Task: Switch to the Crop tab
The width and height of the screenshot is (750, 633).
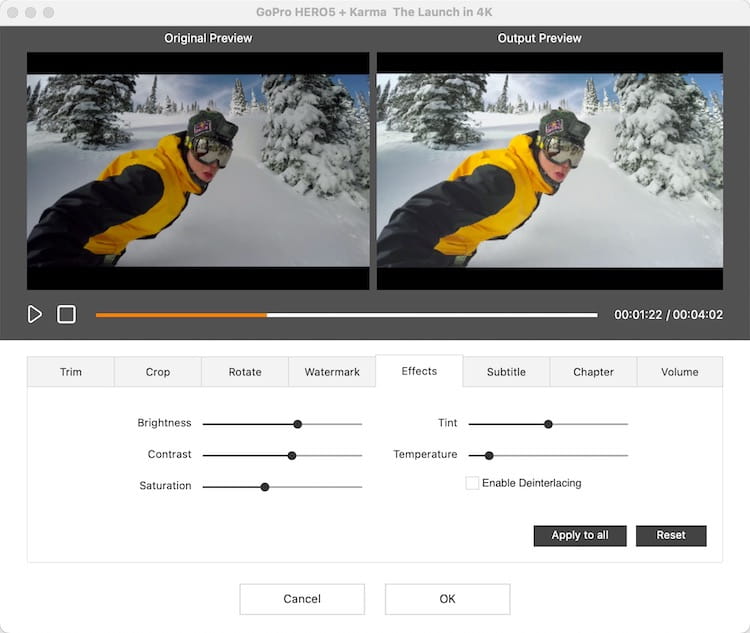Action: point(158,372)
